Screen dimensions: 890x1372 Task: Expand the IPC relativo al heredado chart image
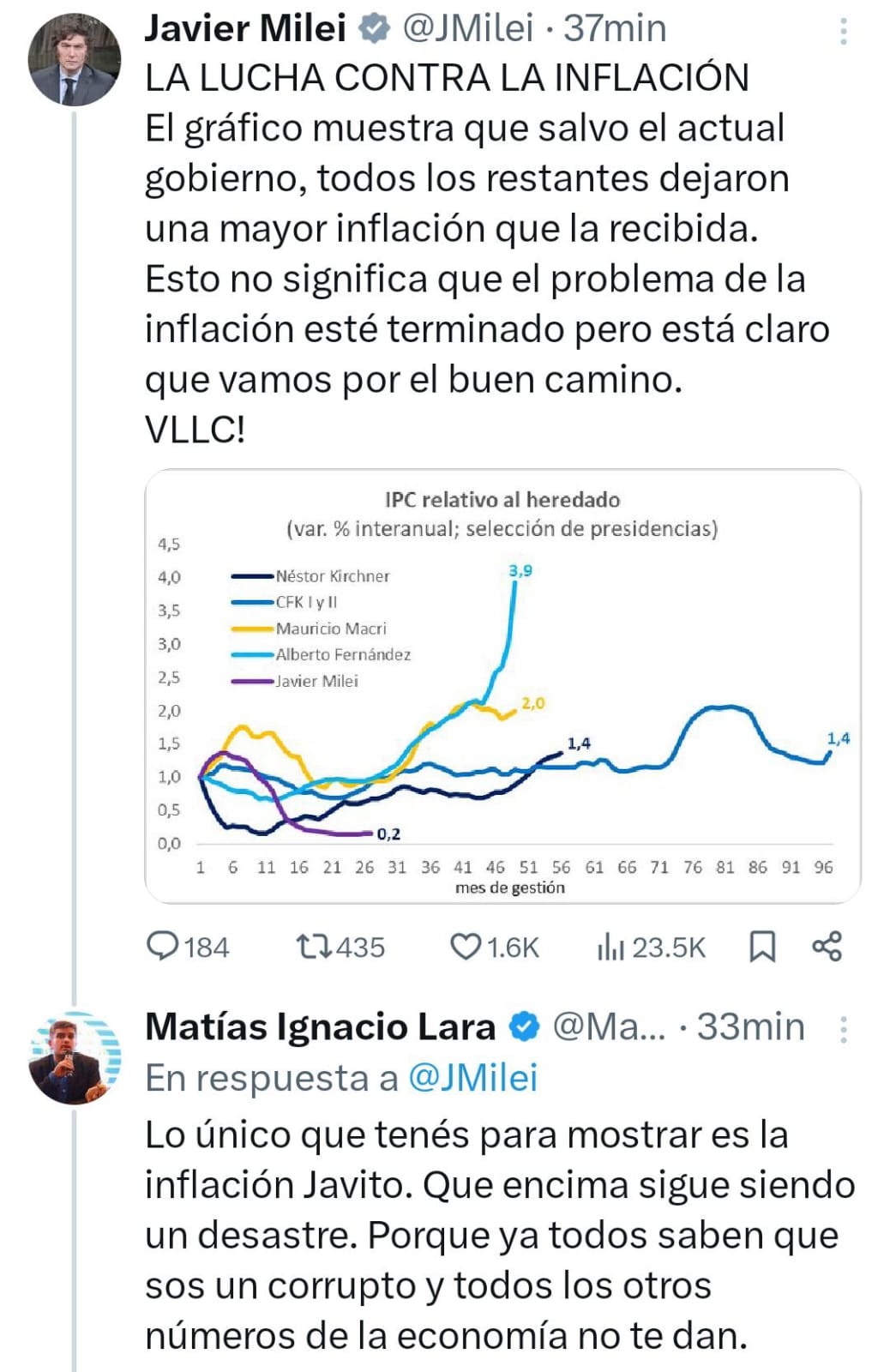tap(503, 686)
